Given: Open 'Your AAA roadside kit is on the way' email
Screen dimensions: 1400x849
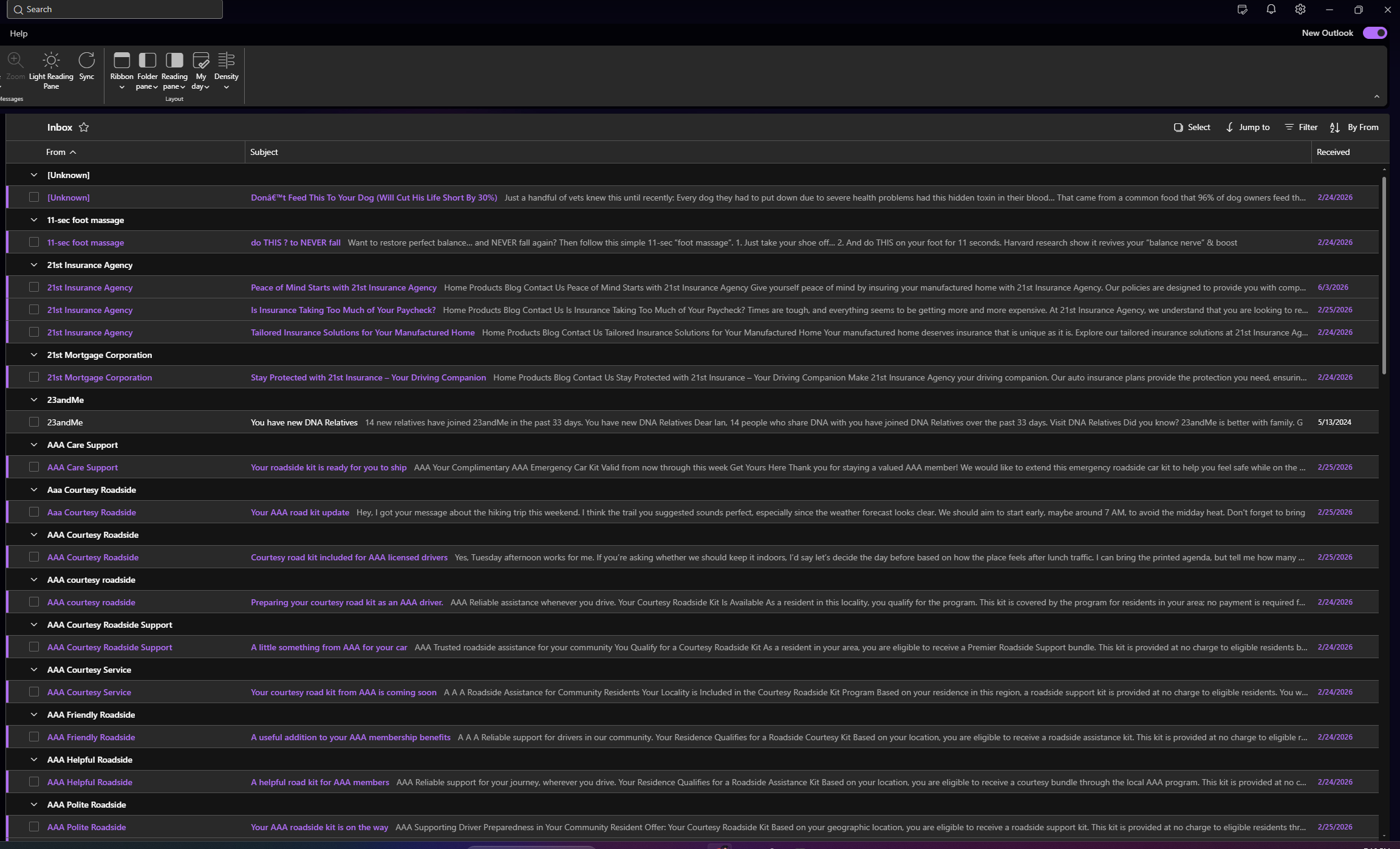Looking at the screenshot, I should coord(692,827).
